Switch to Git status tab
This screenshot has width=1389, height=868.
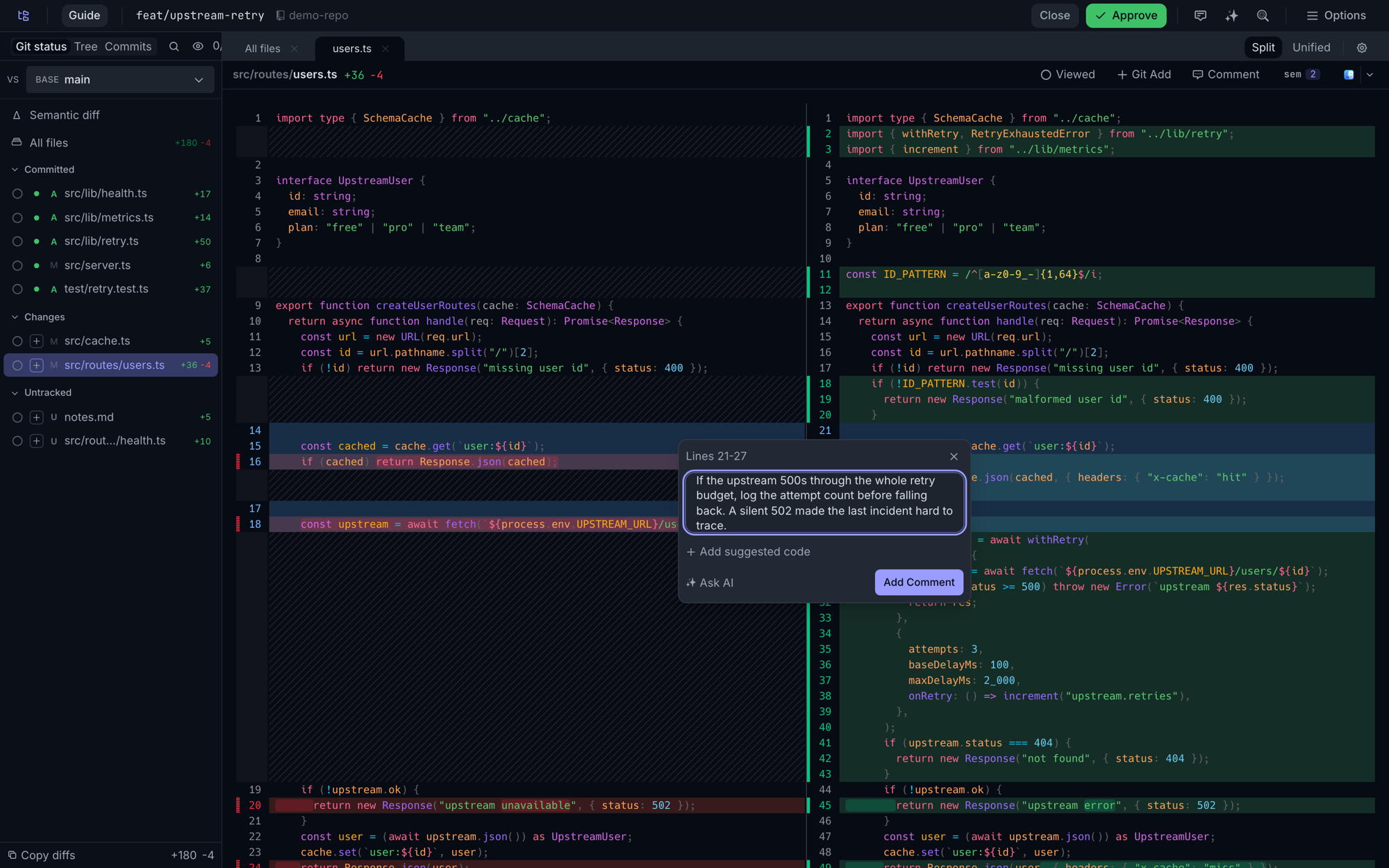(x=41, y=47)
